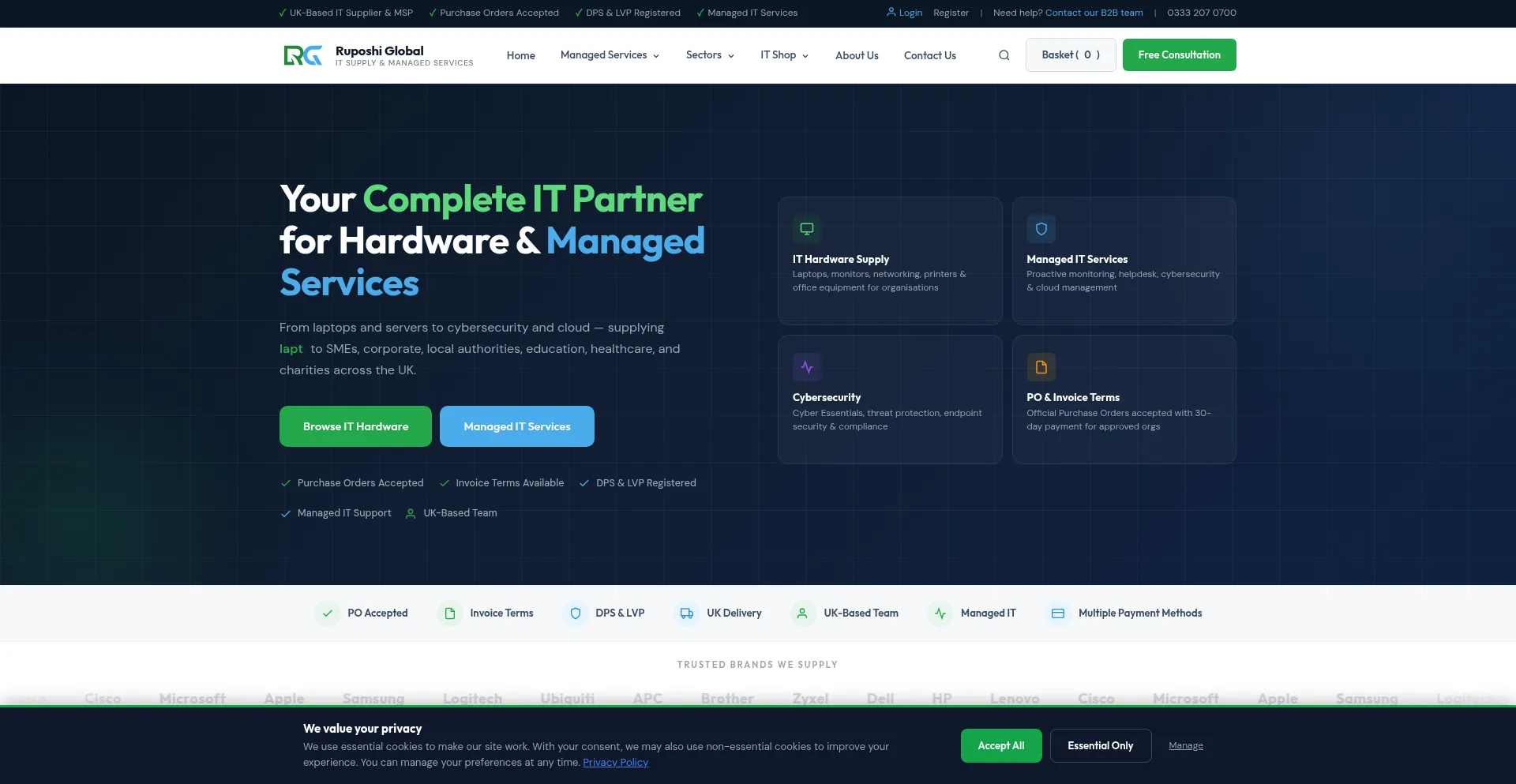The width and height of the screenshot is (1516, 784).
Task: Go to the Home menu item
Action: [521, 55]
